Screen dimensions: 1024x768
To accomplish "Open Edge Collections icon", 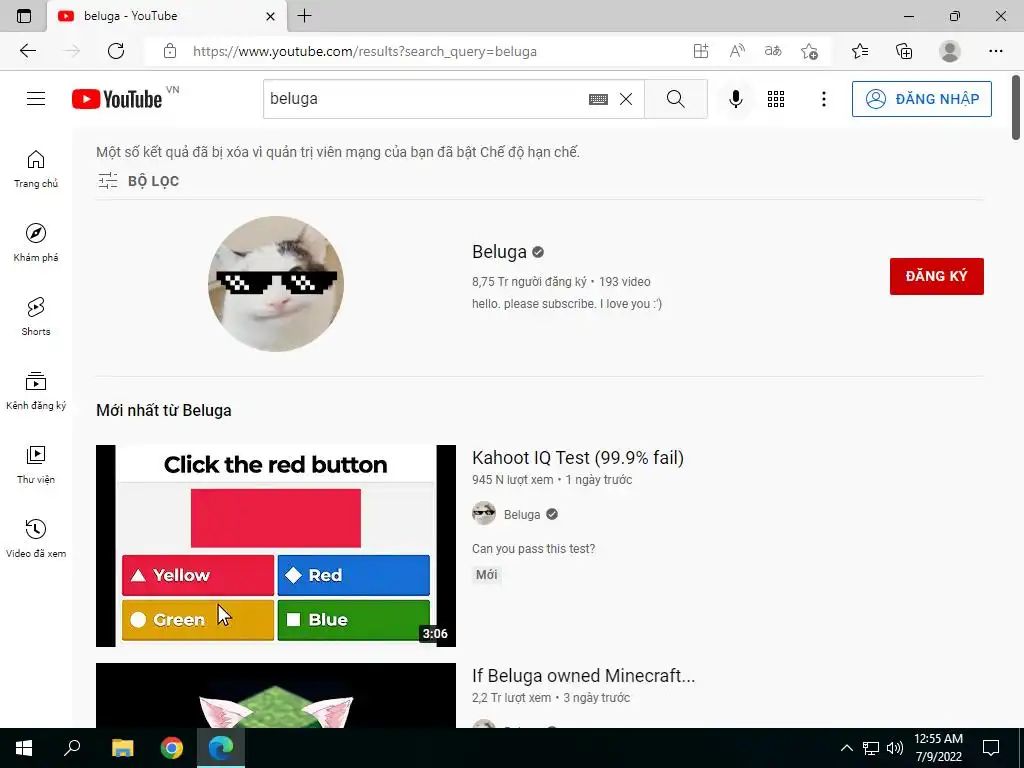I will point(904,51).
